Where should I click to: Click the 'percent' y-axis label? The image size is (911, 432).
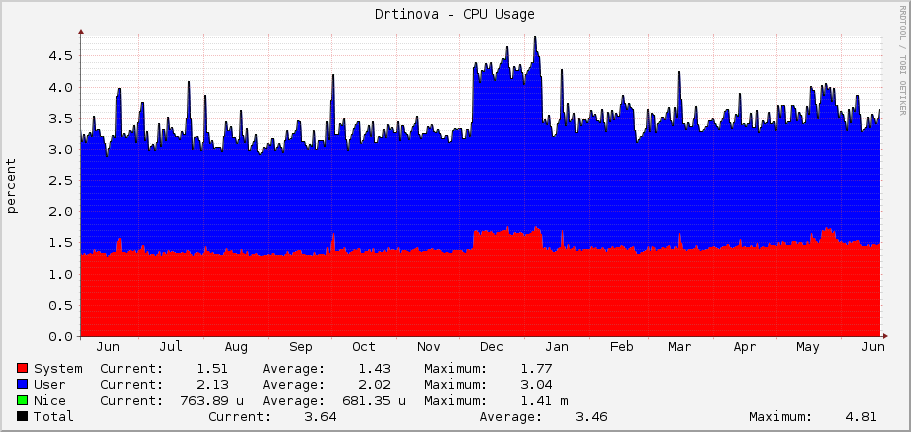coord(12,186)
